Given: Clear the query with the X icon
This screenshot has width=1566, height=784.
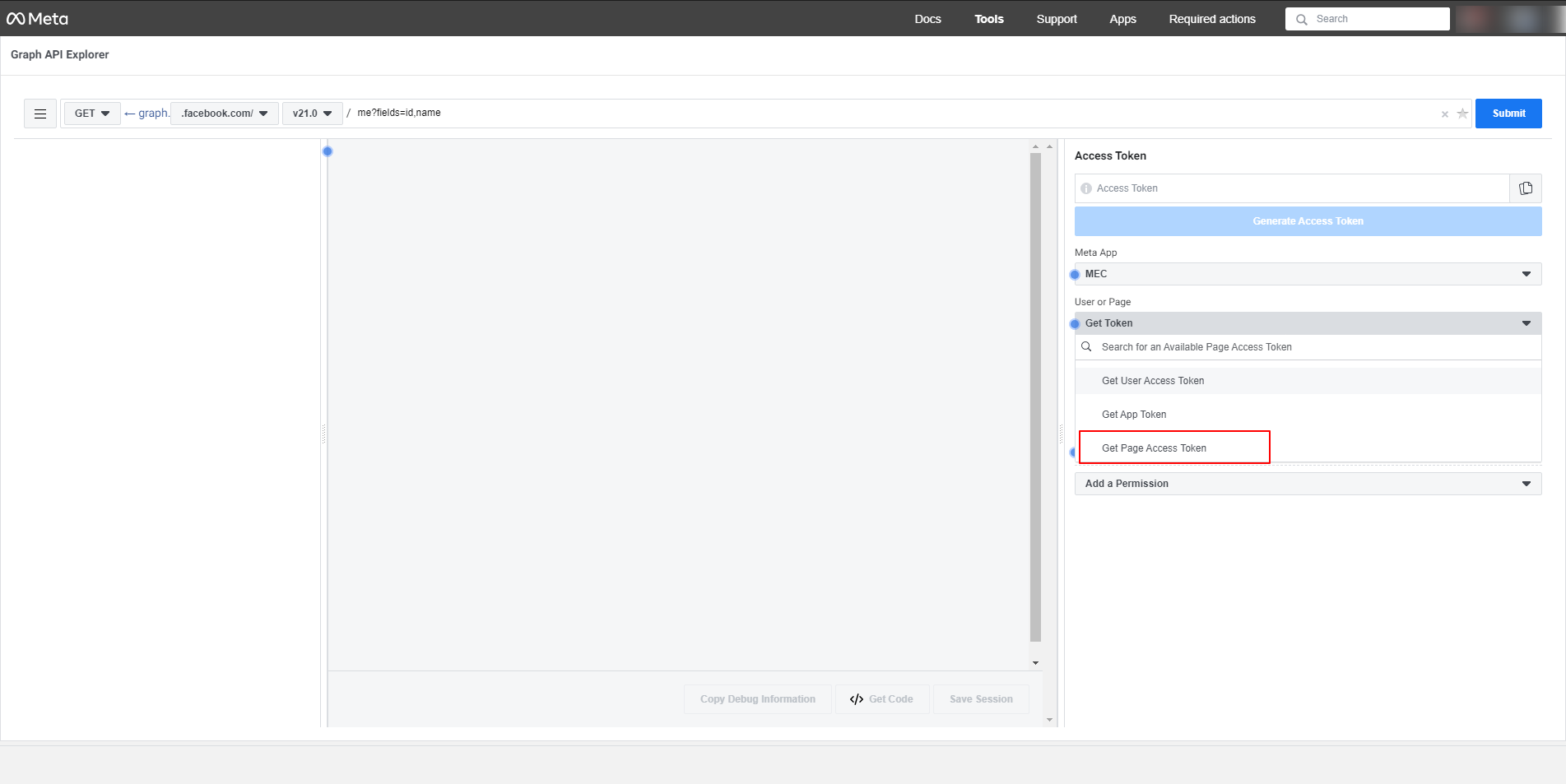Looking at the screenshot, I should (x=1444, y=114).
